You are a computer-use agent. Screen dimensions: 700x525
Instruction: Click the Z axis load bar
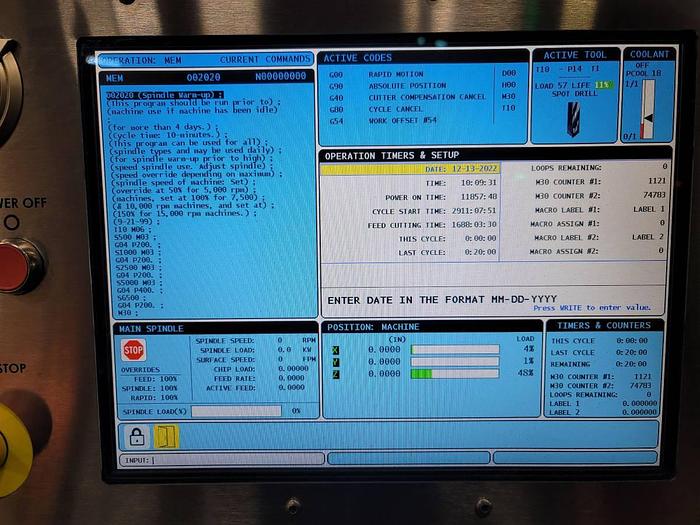(454, 374)
